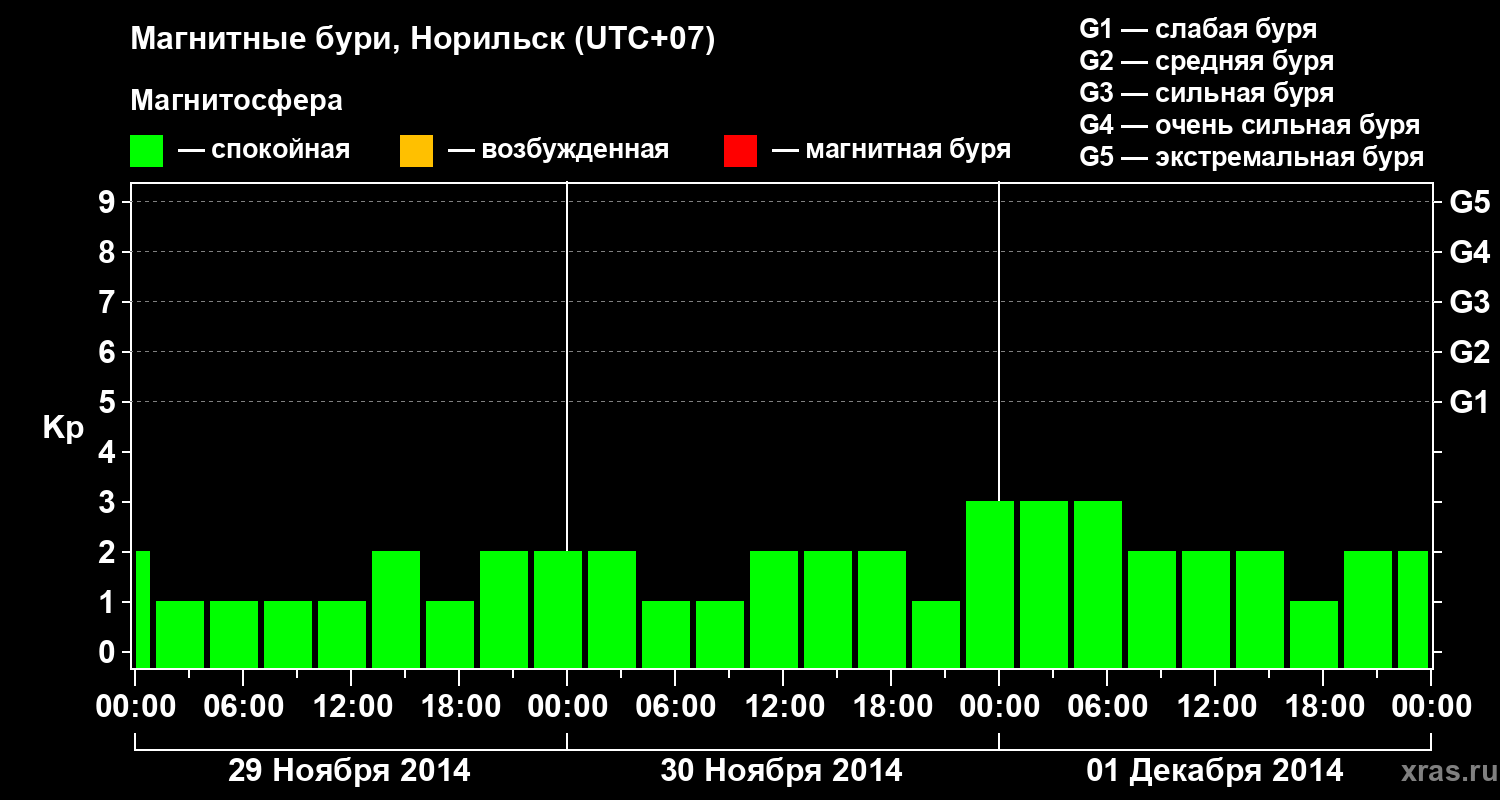Click the date label '29 Ноября 2014'
Viewport: 1500px width, 800px height.
pos(349,771)
